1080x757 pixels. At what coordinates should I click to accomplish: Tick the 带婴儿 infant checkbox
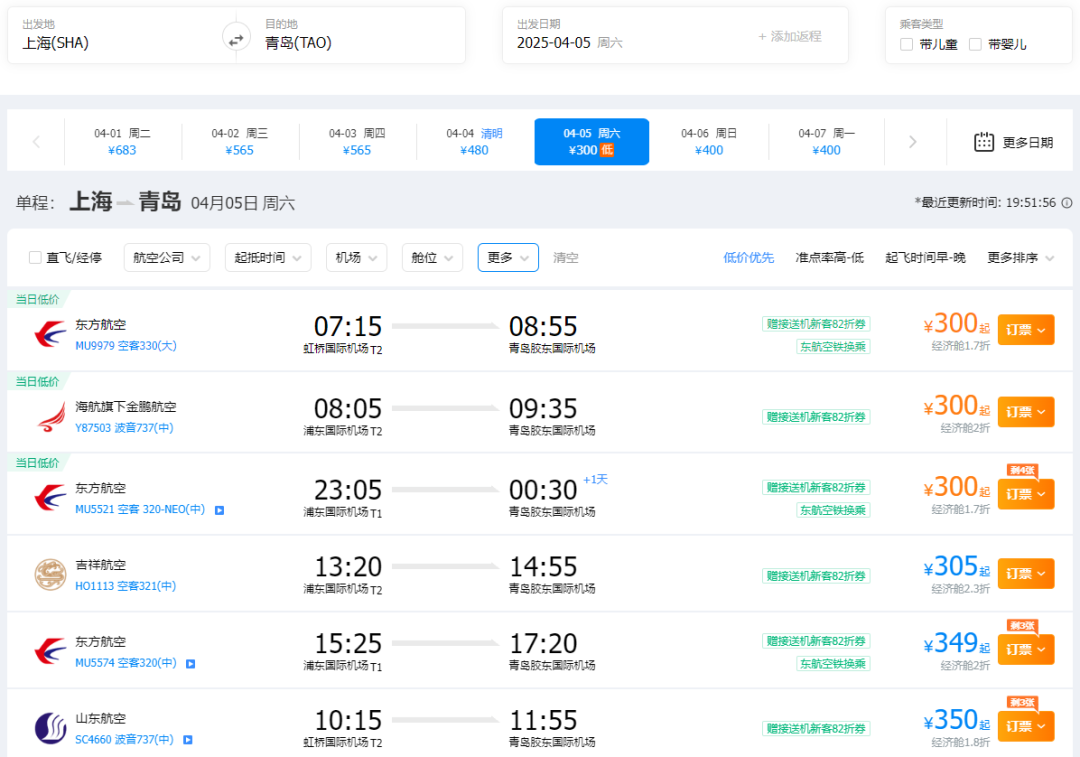975,44
